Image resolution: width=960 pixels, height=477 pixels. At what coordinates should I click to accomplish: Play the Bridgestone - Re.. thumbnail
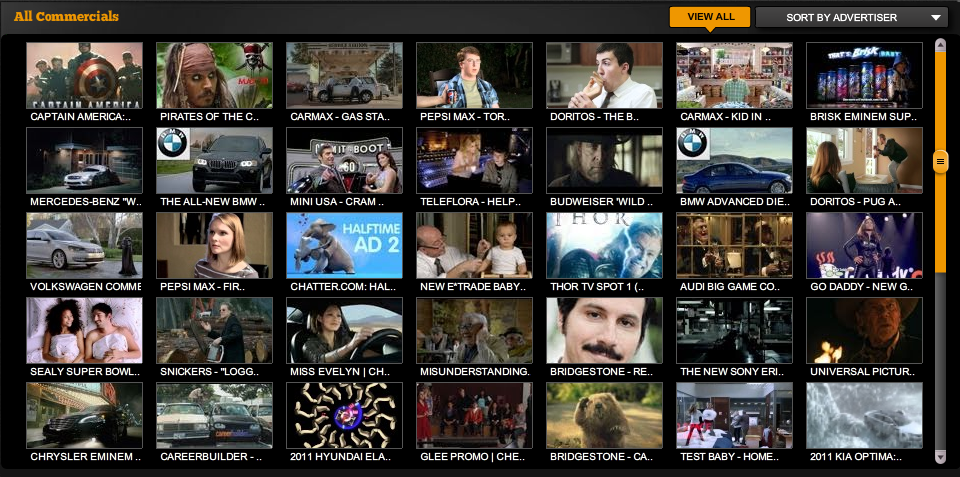[604, 331]
